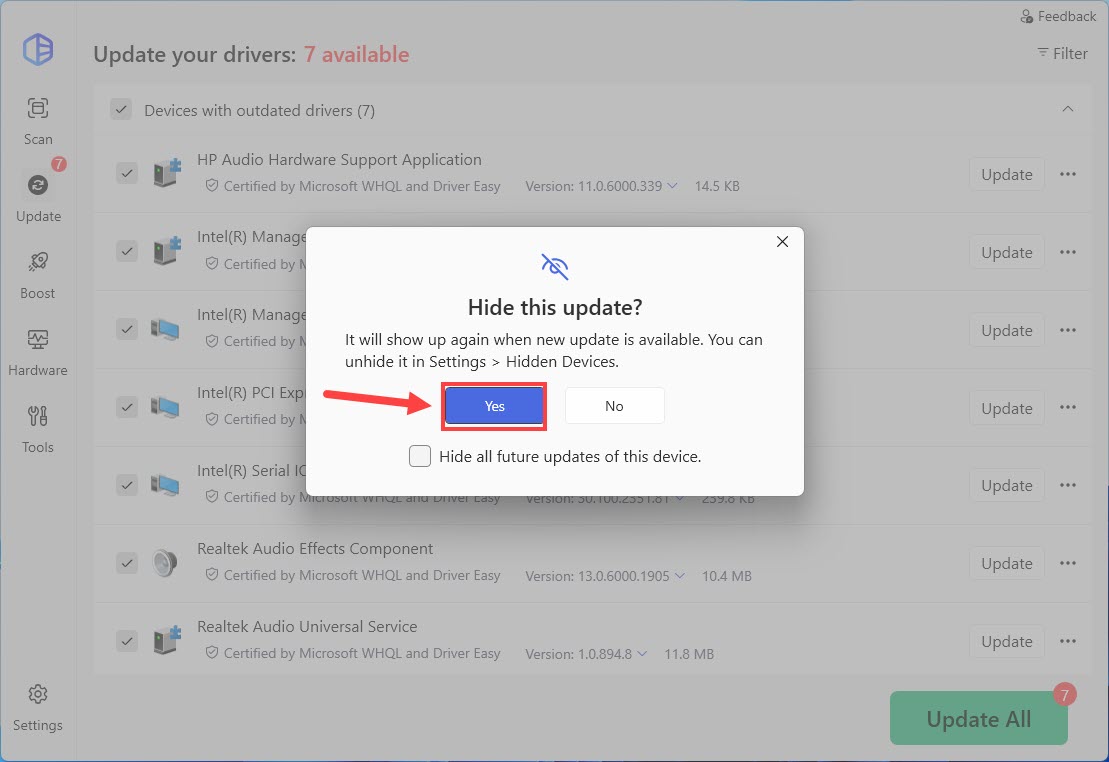Select Realtek Audio Effects Component name text
Screen dimensions: 1109x762
(315, 548)
